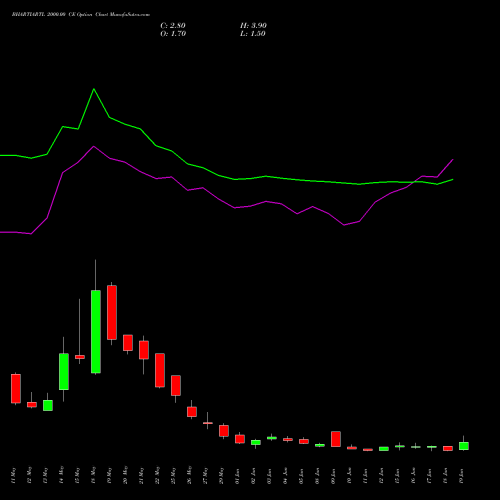Click the red candle on 25 May
This screenshot has width=500, height=500.
(x=176, y=386)
